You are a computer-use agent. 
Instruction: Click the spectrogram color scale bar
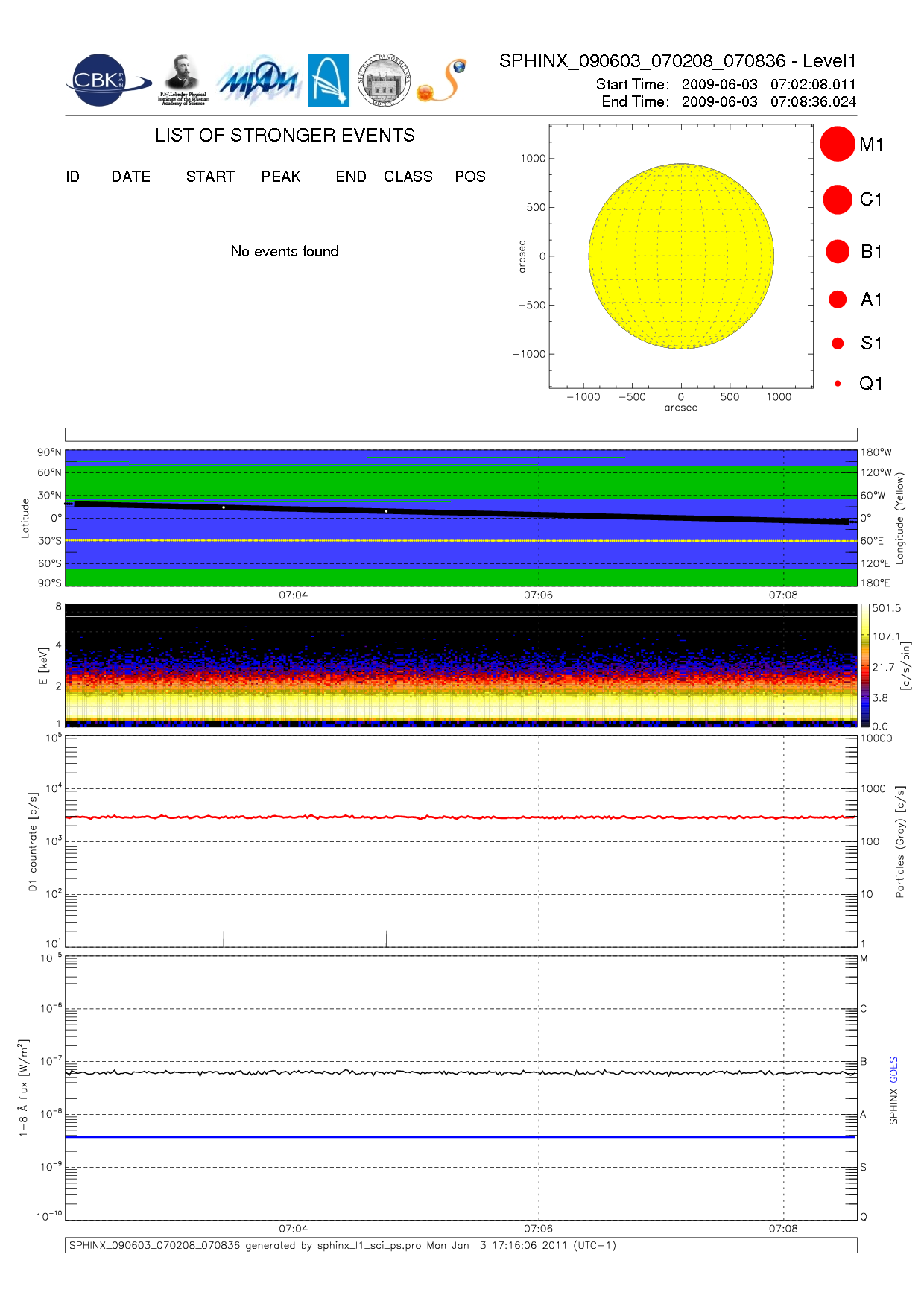click(864, 665)
